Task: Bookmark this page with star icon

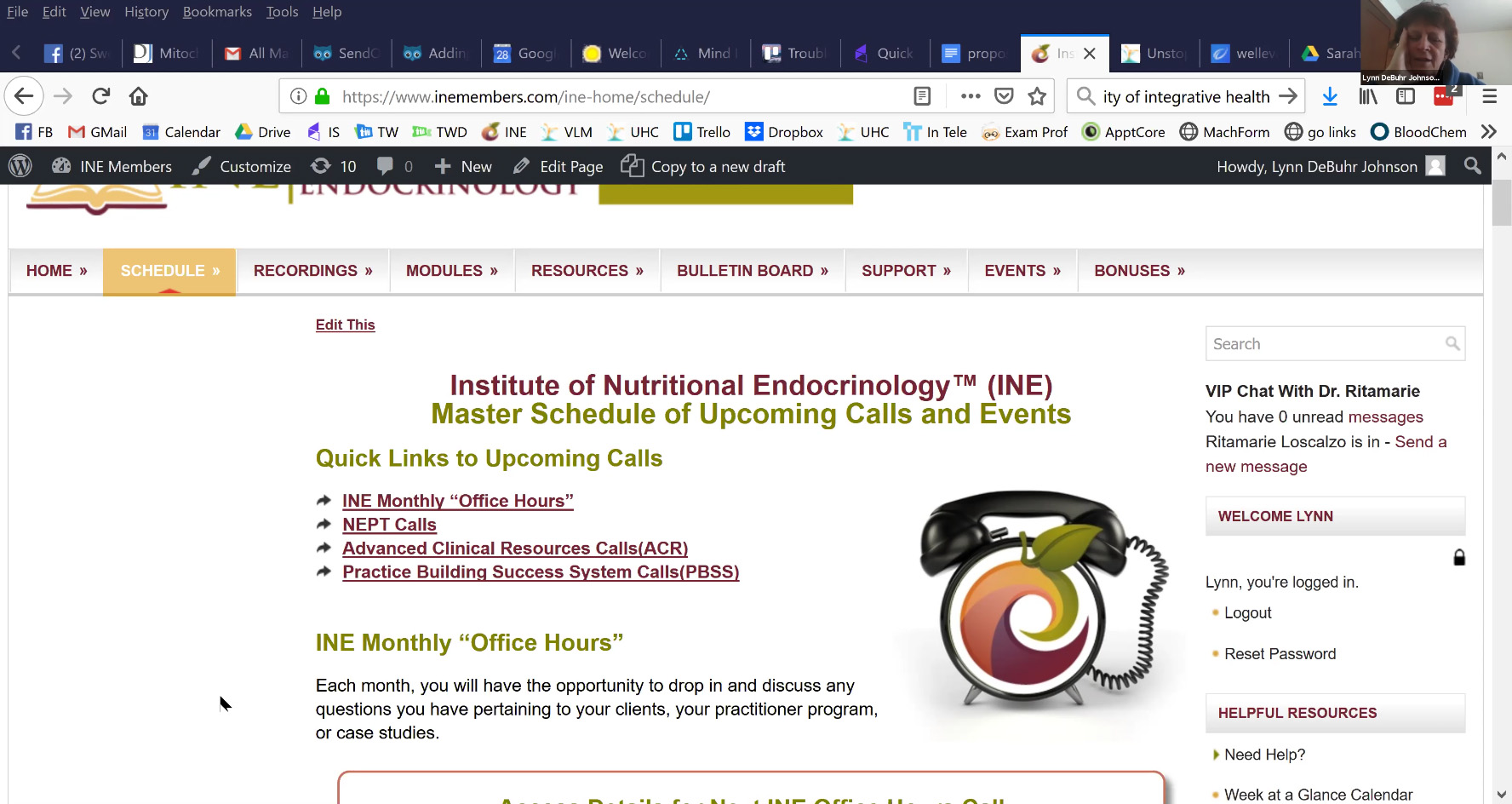Action: [1036, 96]
